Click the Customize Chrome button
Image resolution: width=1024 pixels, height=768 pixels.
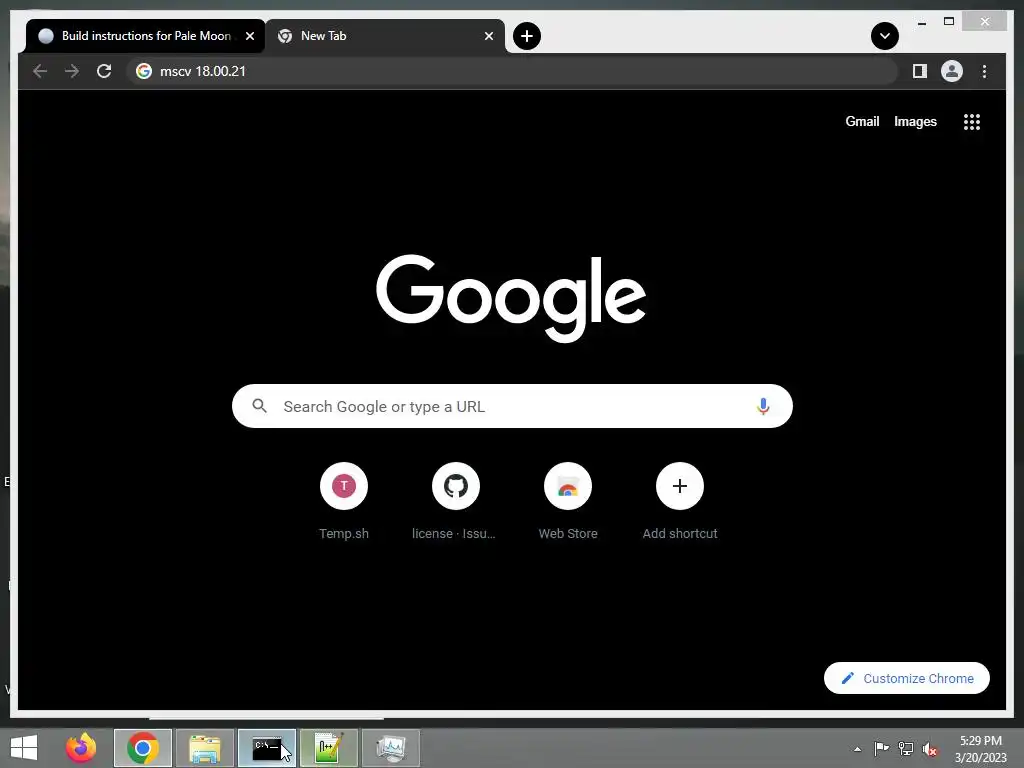click(x=906, y=678)
